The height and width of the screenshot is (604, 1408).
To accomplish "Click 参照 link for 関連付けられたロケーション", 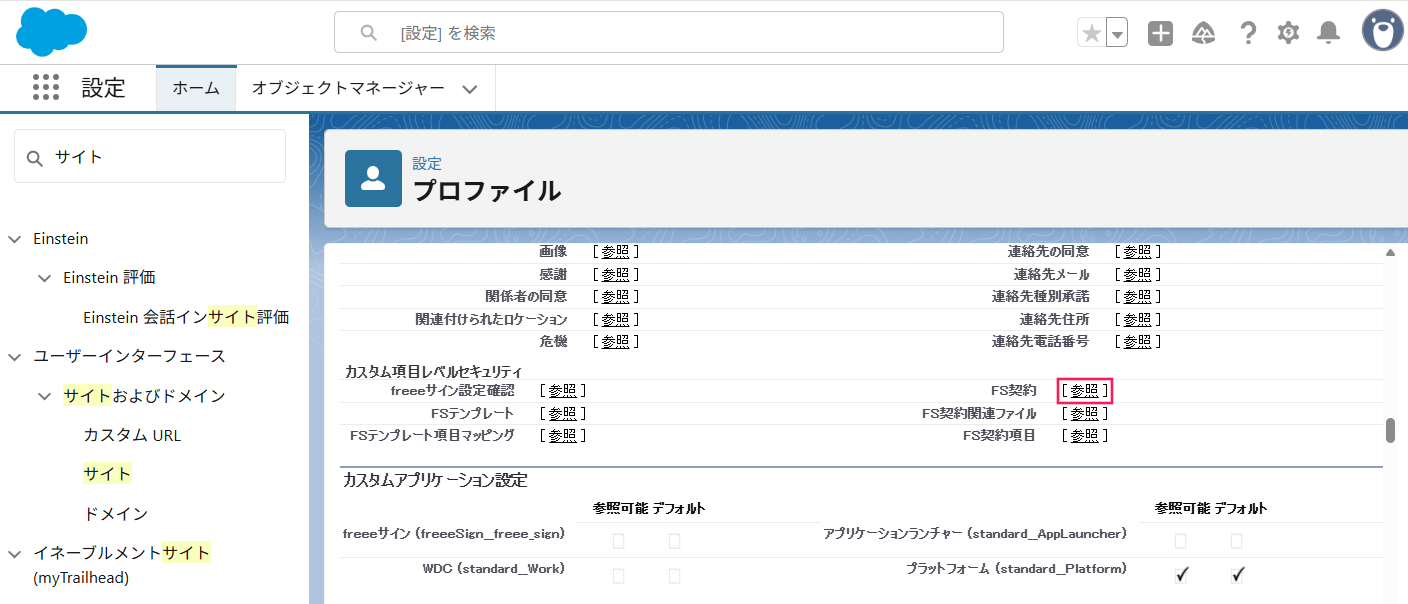I will point(615,319).
